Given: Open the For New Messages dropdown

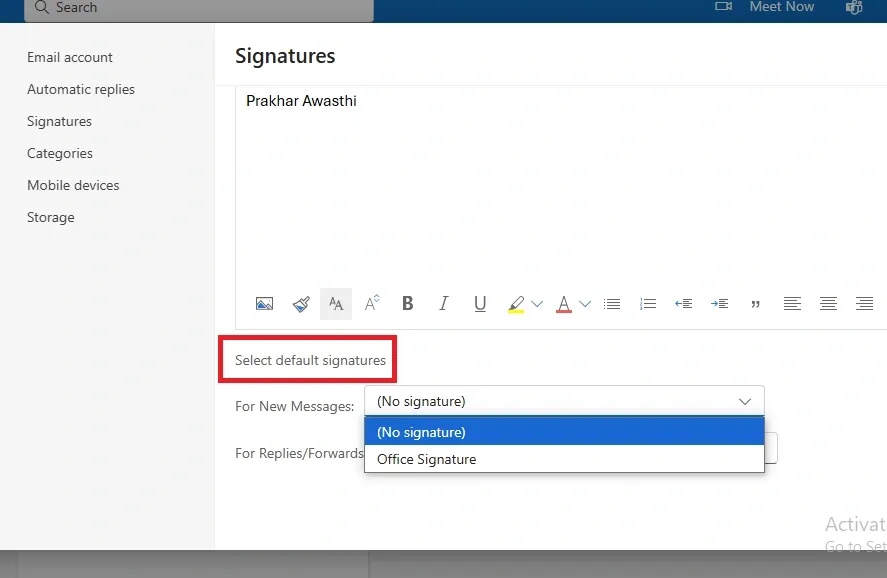Looking at the screenshot, I should coord(564,401).
